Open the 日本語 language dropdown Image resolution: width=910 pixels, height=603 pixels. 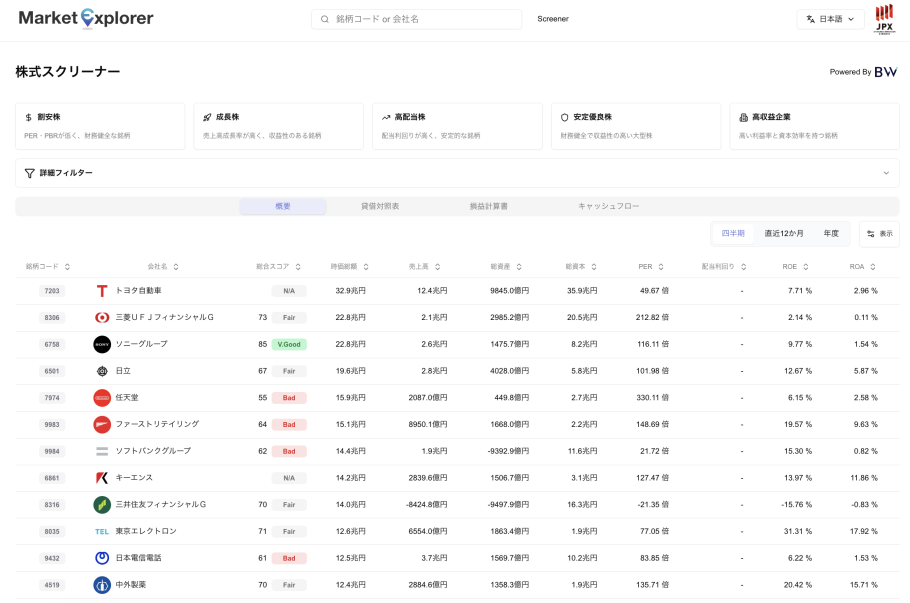830,19
